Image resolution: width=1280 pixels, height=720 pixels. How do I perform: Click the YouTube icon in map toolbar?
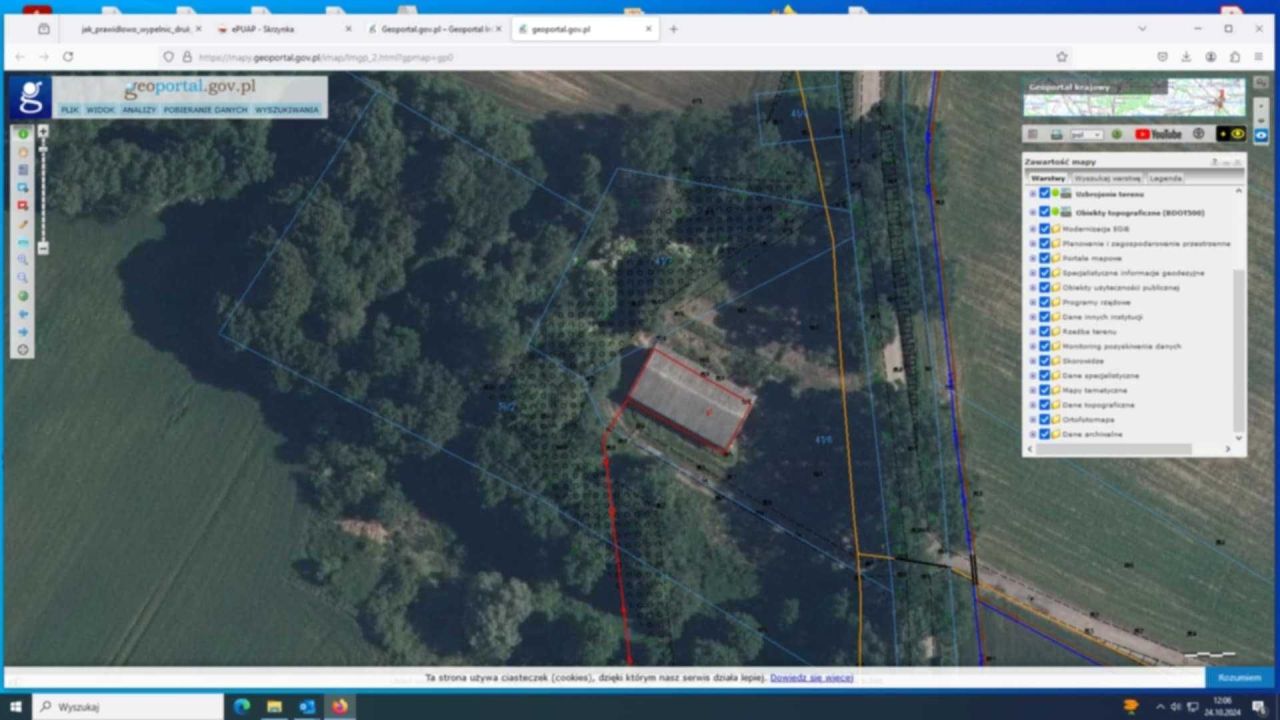coord(1158,134)
